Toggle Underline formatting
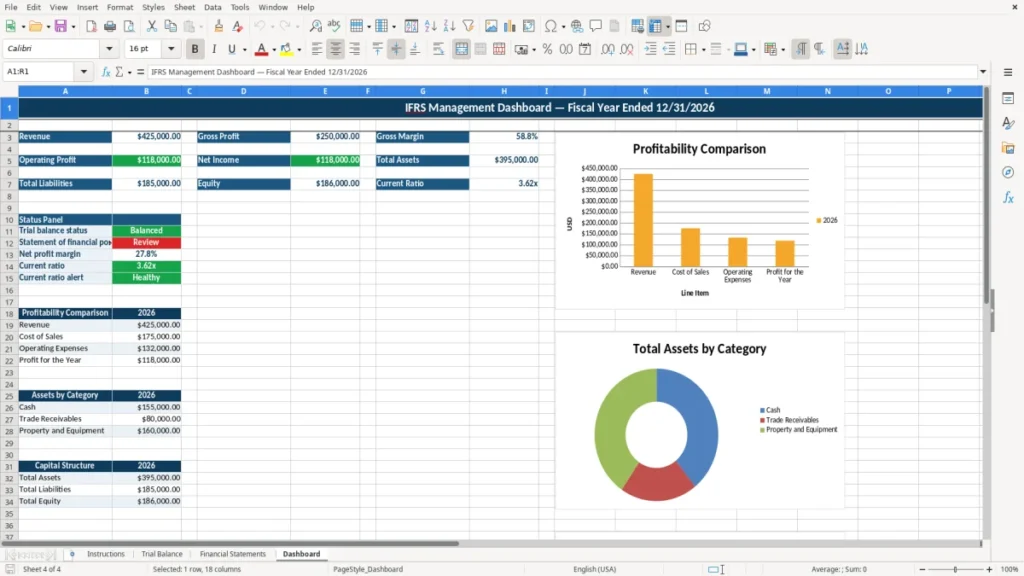Image resolution: width=1024 pixels, height=576 pixels. click(231, 49)
